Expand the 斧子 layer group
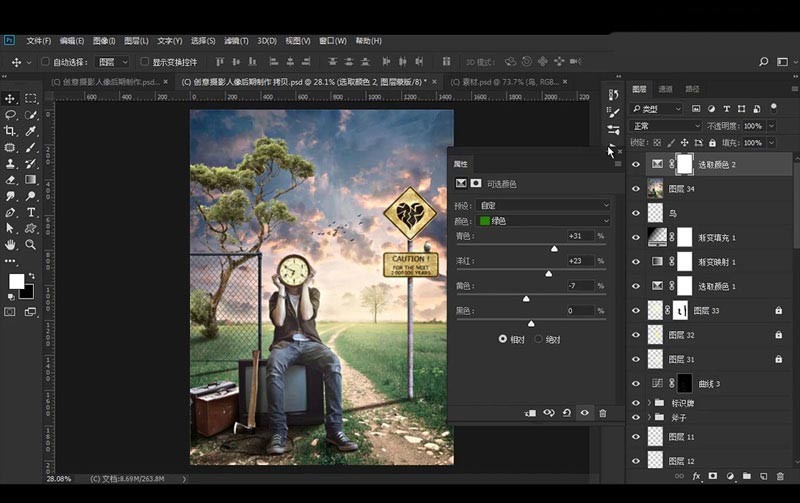 649,417
